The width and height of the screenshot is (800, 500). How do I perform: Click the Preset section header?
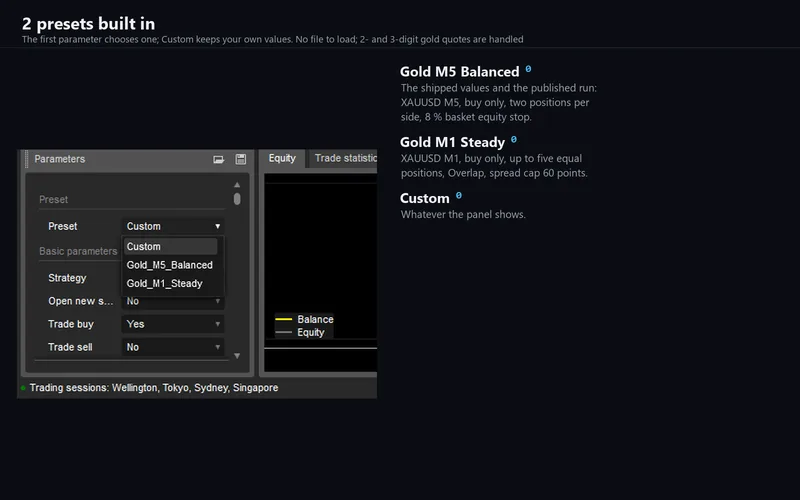click(x=54, y=199)
